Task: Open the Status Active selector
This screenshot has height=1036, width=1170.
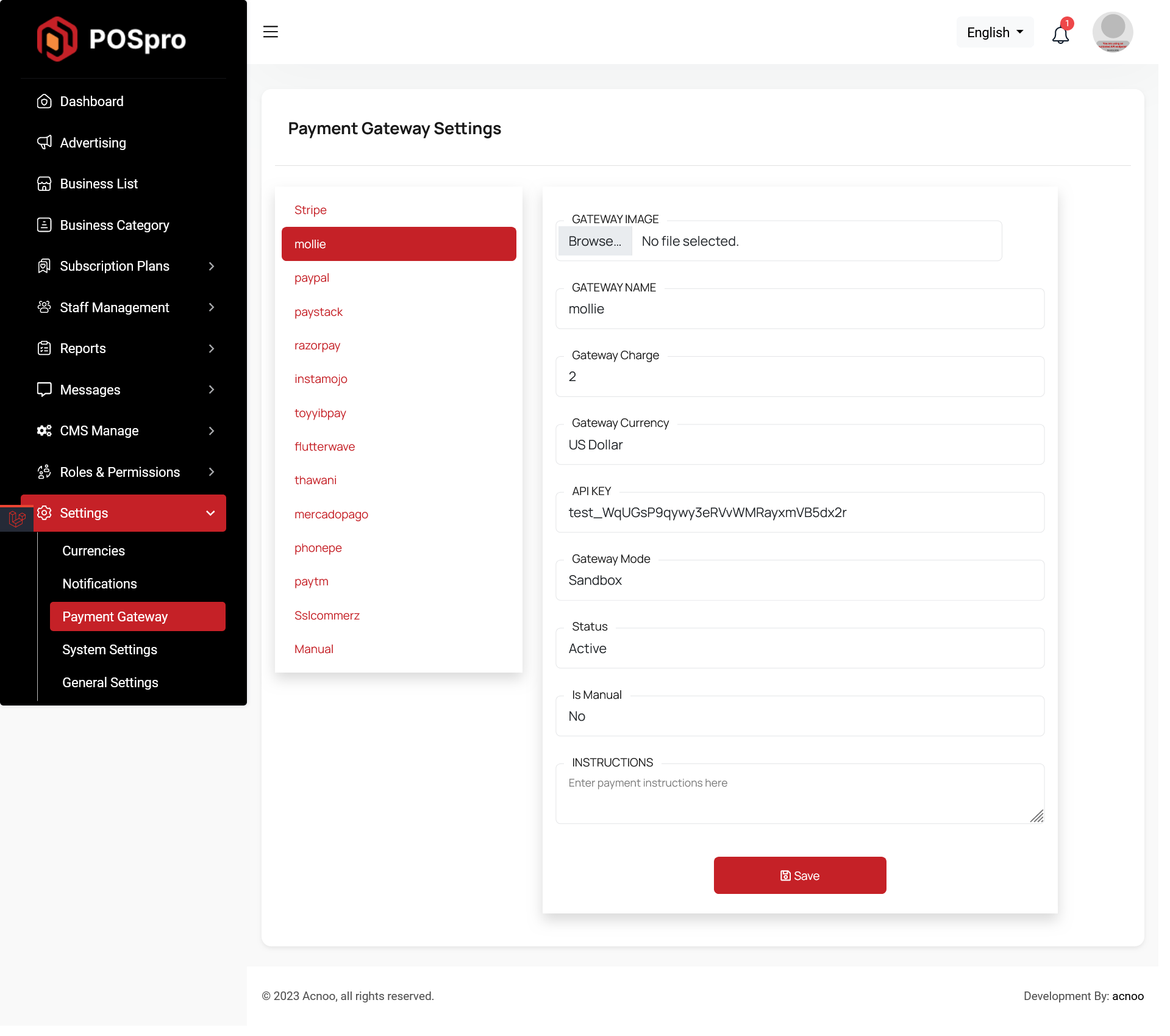Action: coord(799,649)
